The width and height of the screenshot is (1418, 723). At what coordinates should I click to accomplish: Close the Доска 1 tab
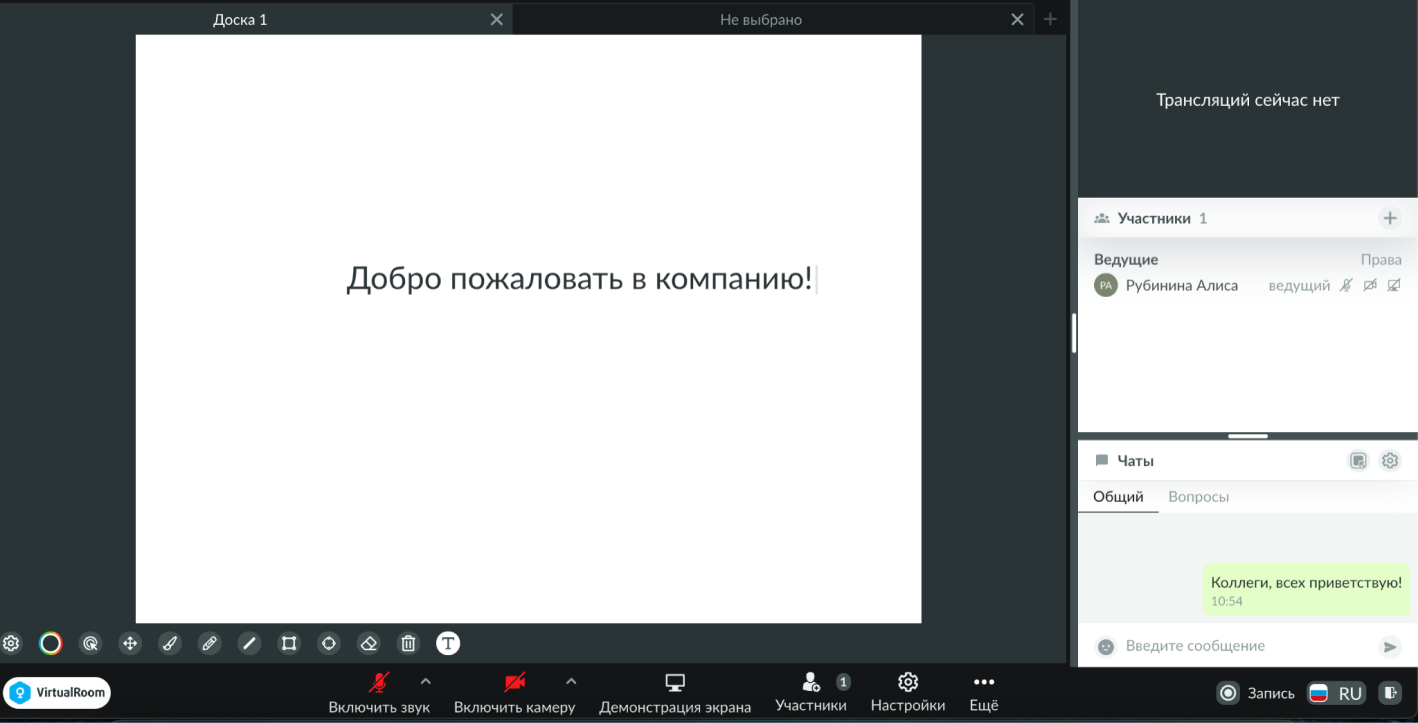point(497,19)
